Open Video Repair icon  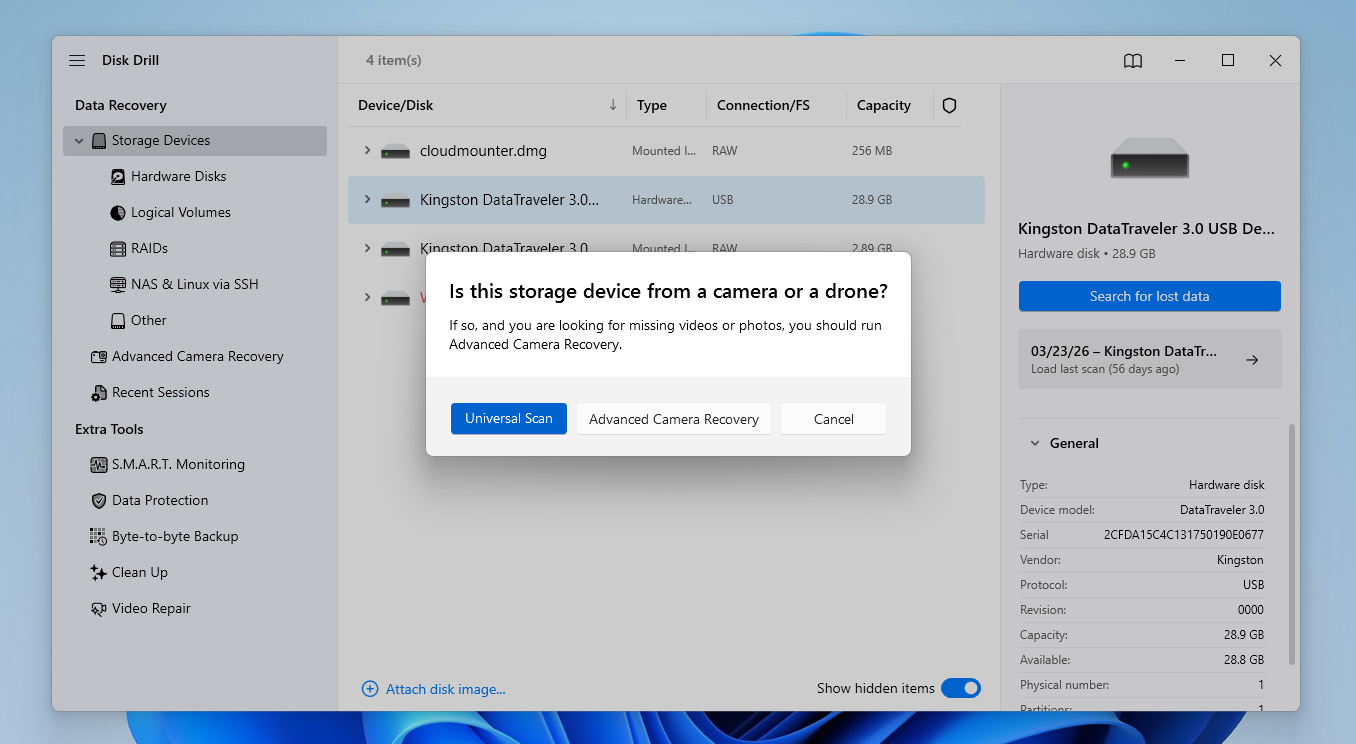[99, 609]
